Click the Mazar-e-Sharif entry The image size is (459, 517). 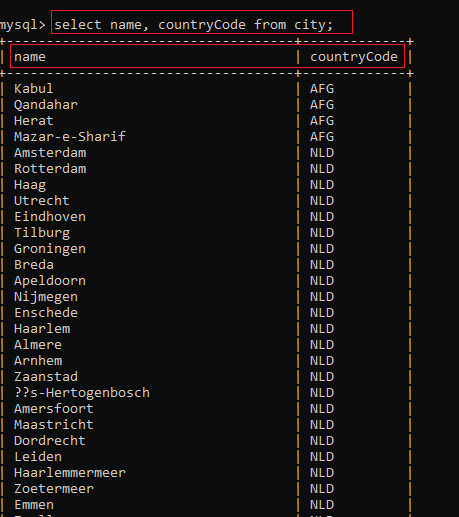tap(70, 137)
